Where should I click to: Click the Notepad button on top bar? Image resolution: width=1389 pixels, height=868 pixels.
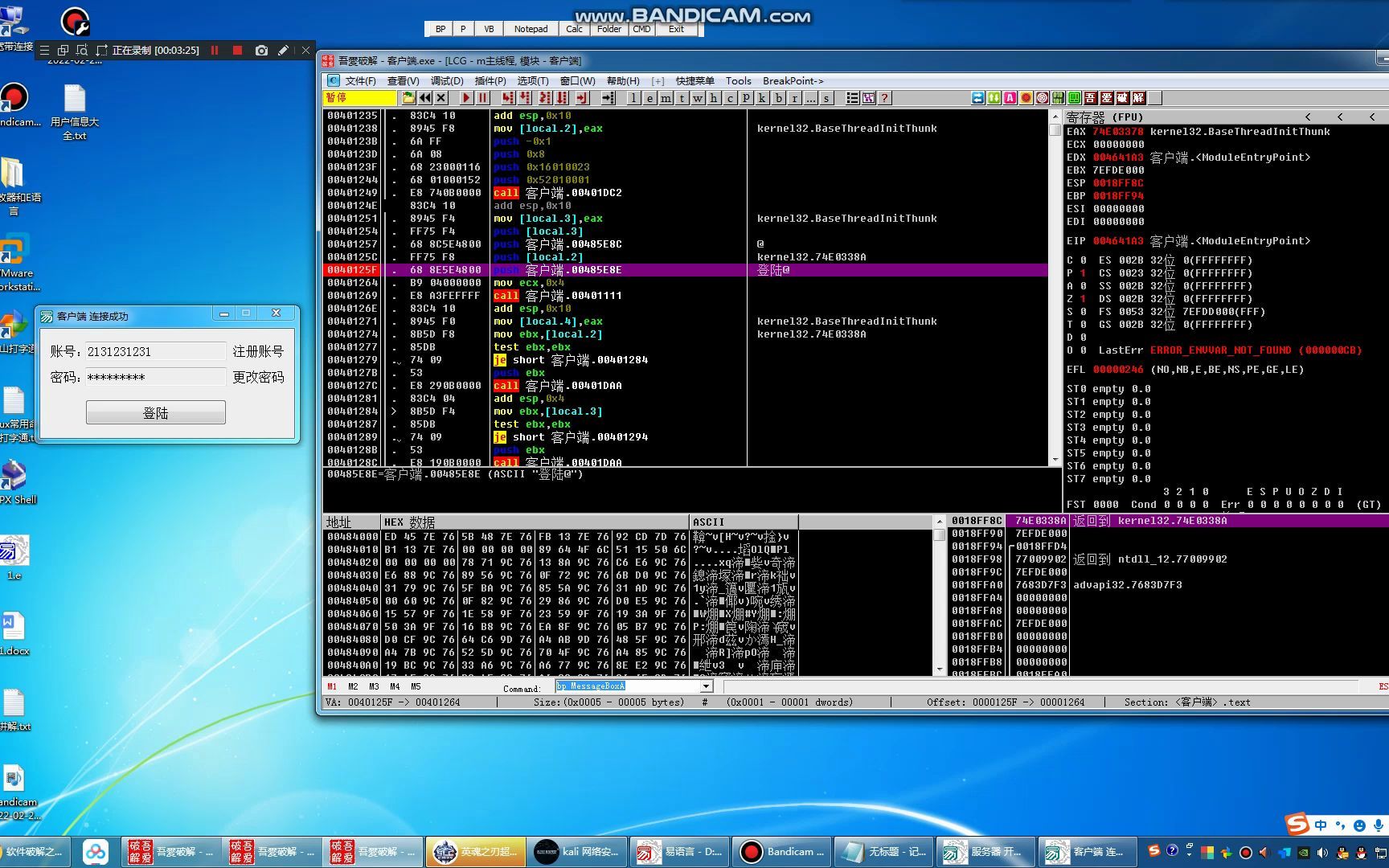tap(531, 29)
